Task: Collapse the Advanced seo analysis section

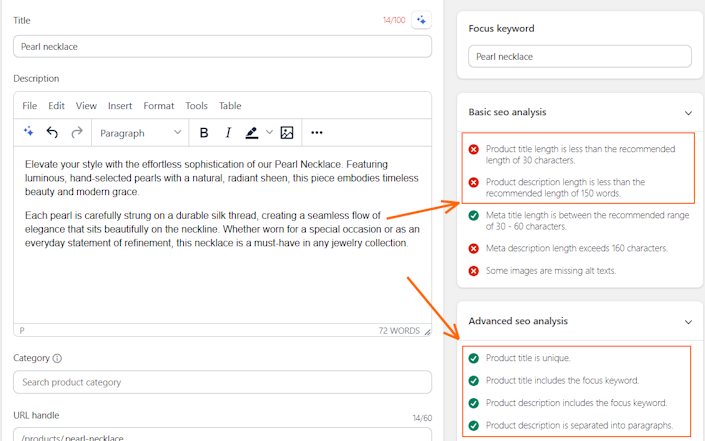Action: tap(688, 322)
